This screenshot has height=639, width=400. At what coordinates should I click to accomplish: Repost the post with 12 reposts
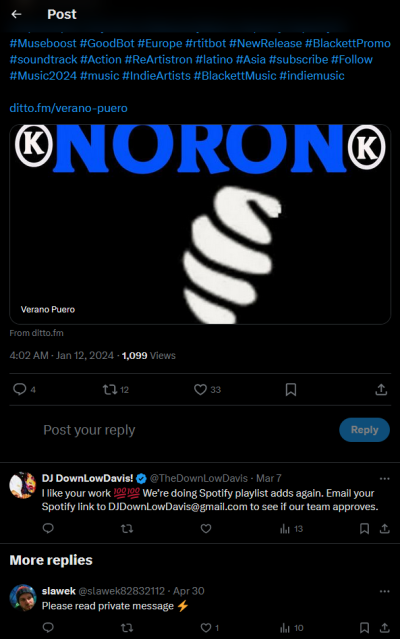[x=116, y=390]
